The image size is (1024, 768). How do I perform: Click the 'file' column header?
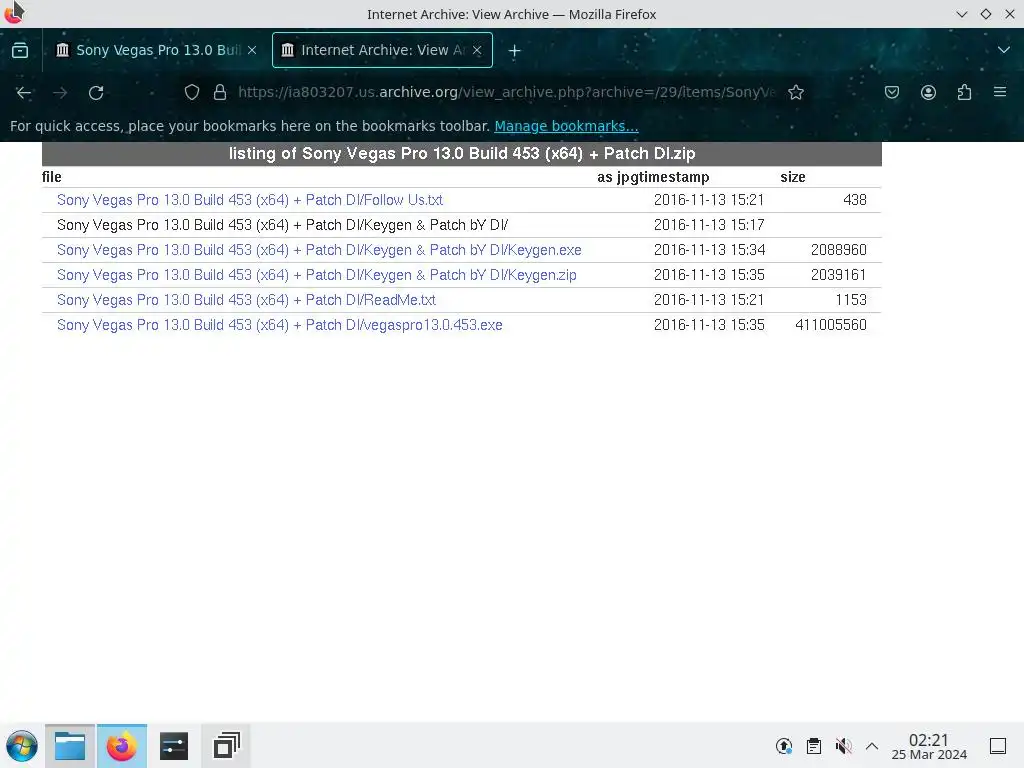[x=52, y=177]
